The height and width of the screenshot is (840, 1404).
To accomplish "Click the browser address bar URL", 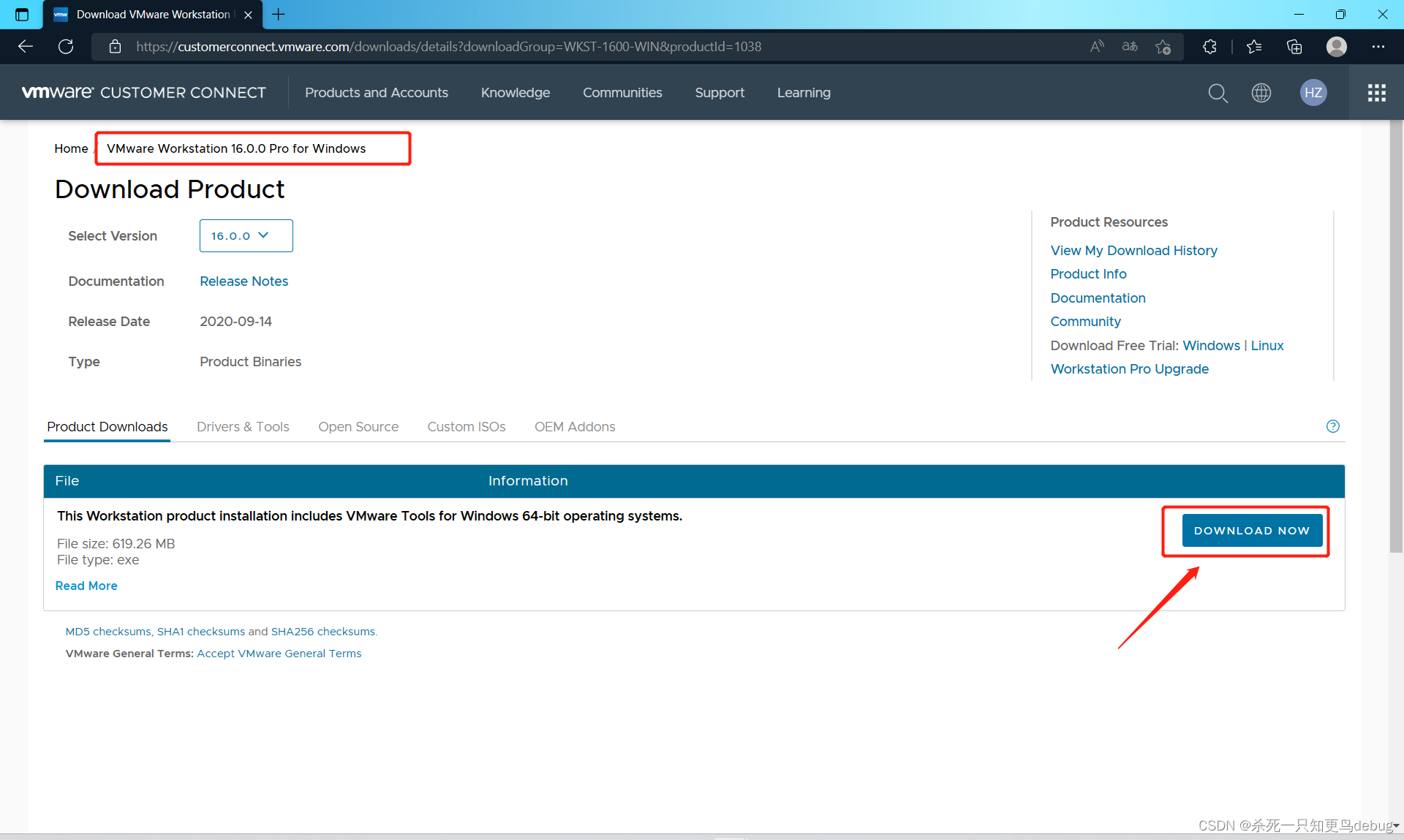I will coord(448,47).
